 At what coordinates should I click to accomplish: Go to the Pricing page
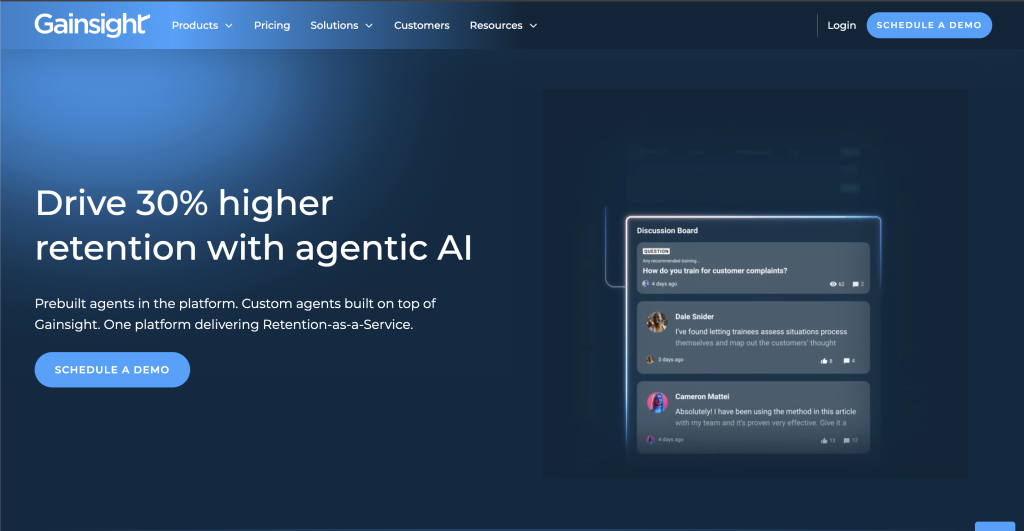coord(272,25)
